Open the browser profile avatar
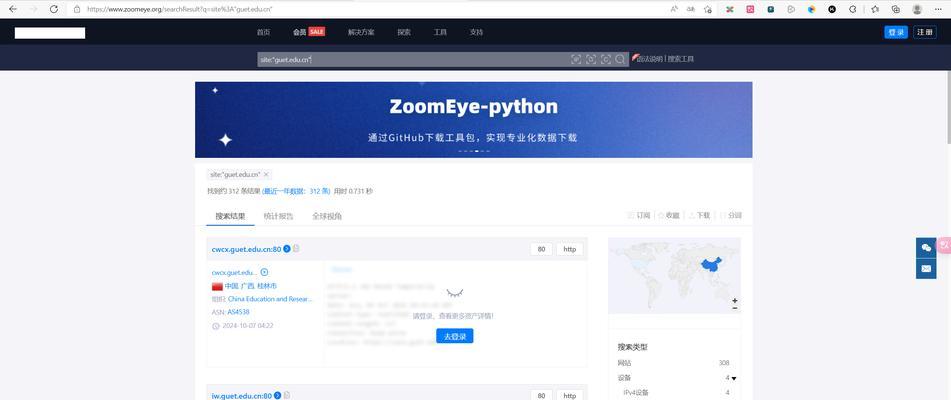Viewport: 951px width, 400px height. pos(917,9)
